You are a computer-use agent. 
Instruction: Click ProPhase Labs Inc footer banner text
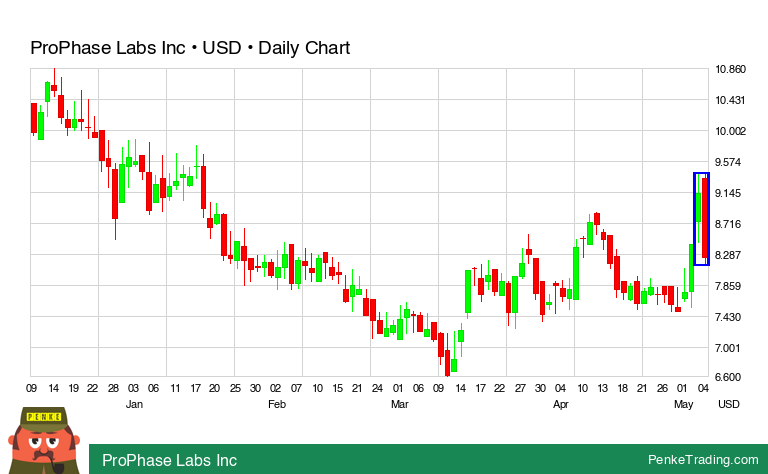pyautogui.click(x=169, y=460)
